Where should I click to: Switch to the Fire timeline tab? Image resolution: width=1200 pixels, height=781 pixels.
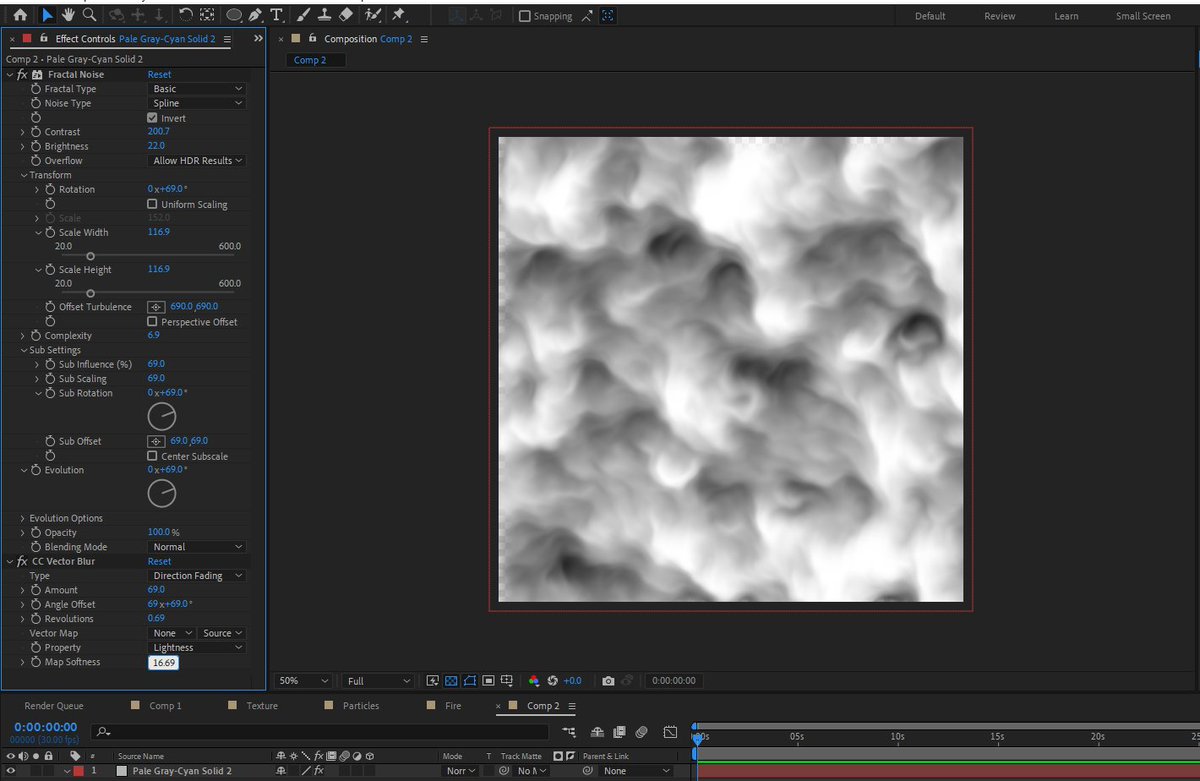click(x=453, y=706)
